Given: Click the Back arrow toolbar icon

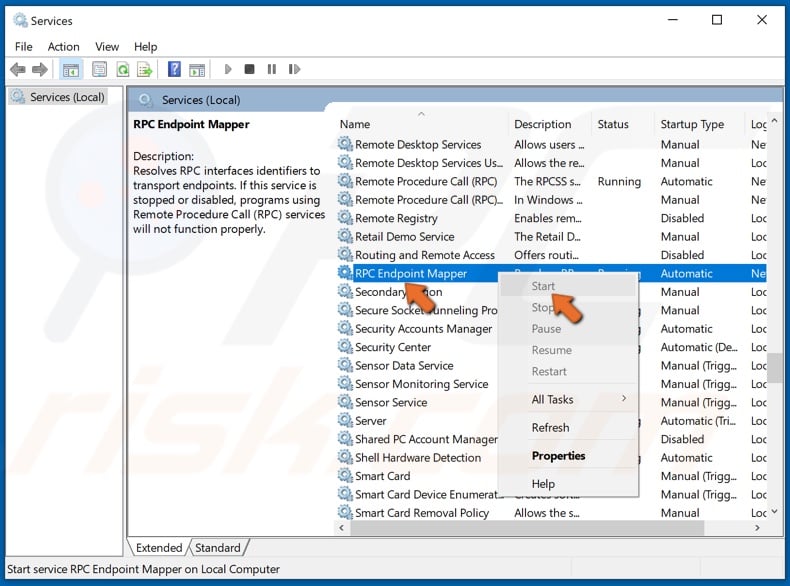Looking at the screenshot, I should click(x=18, y=69).
